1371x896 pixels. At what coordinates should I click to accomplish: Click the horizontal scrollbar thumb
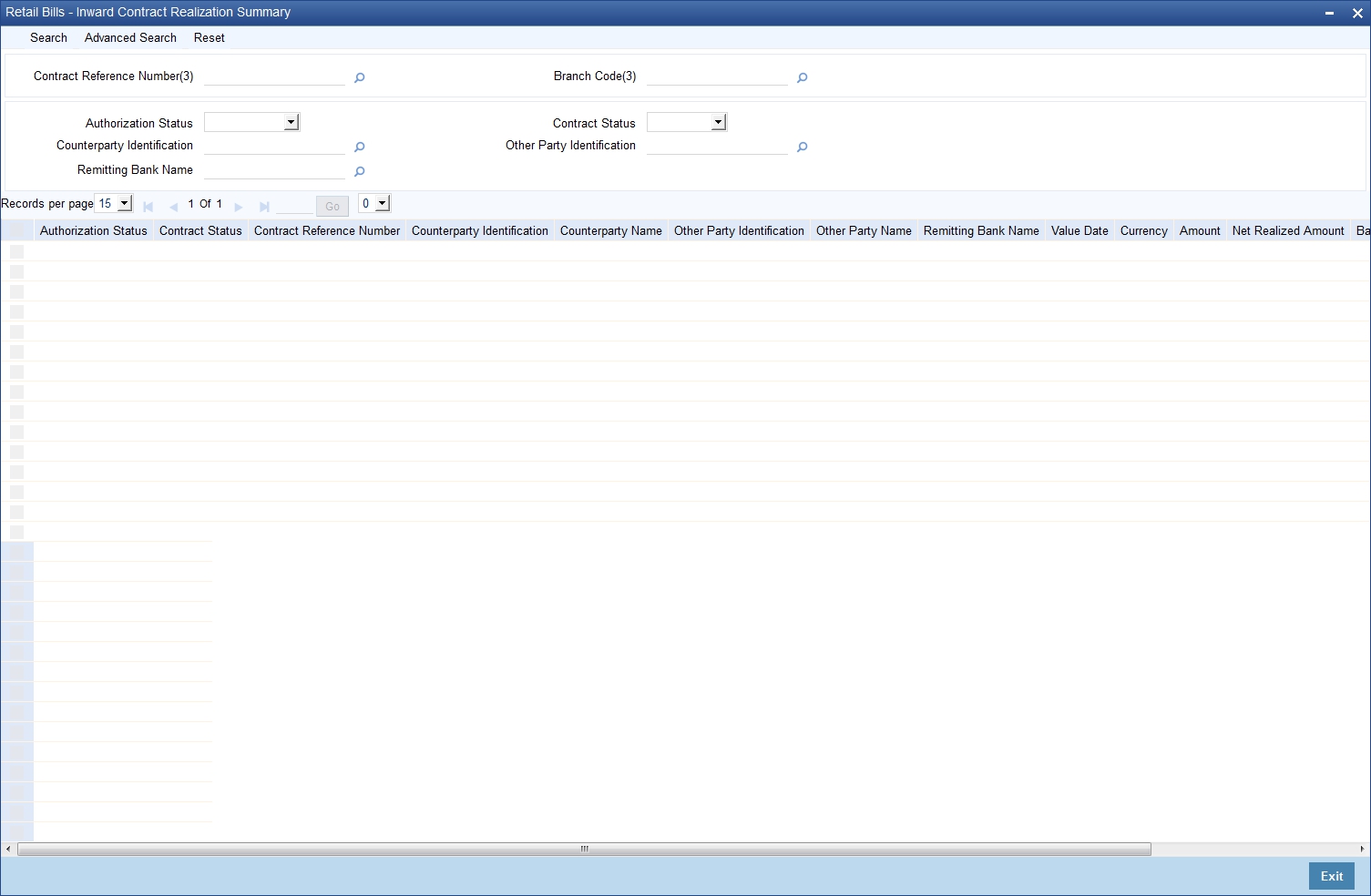584,849
